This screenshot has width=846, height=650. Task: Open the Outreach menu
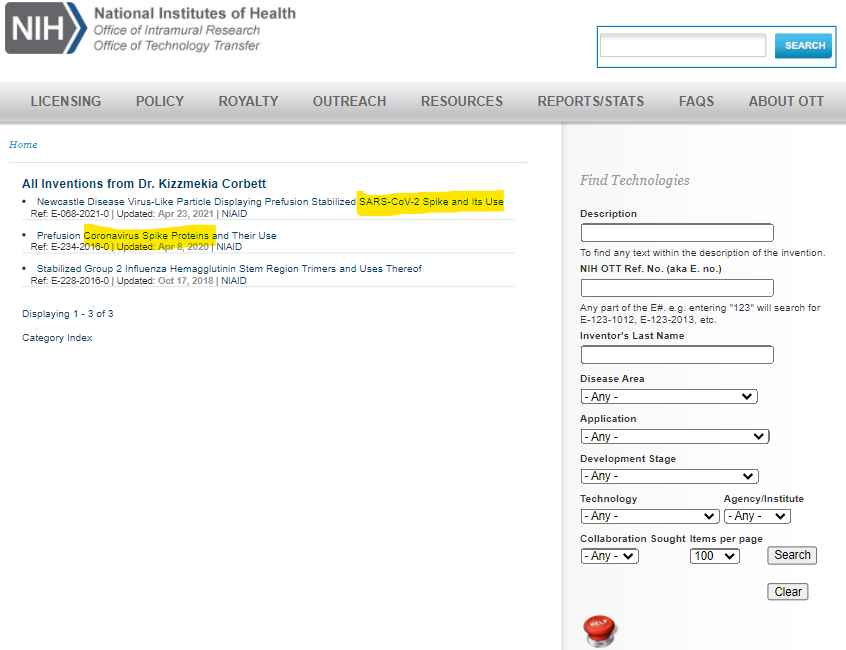coord(350,101)
